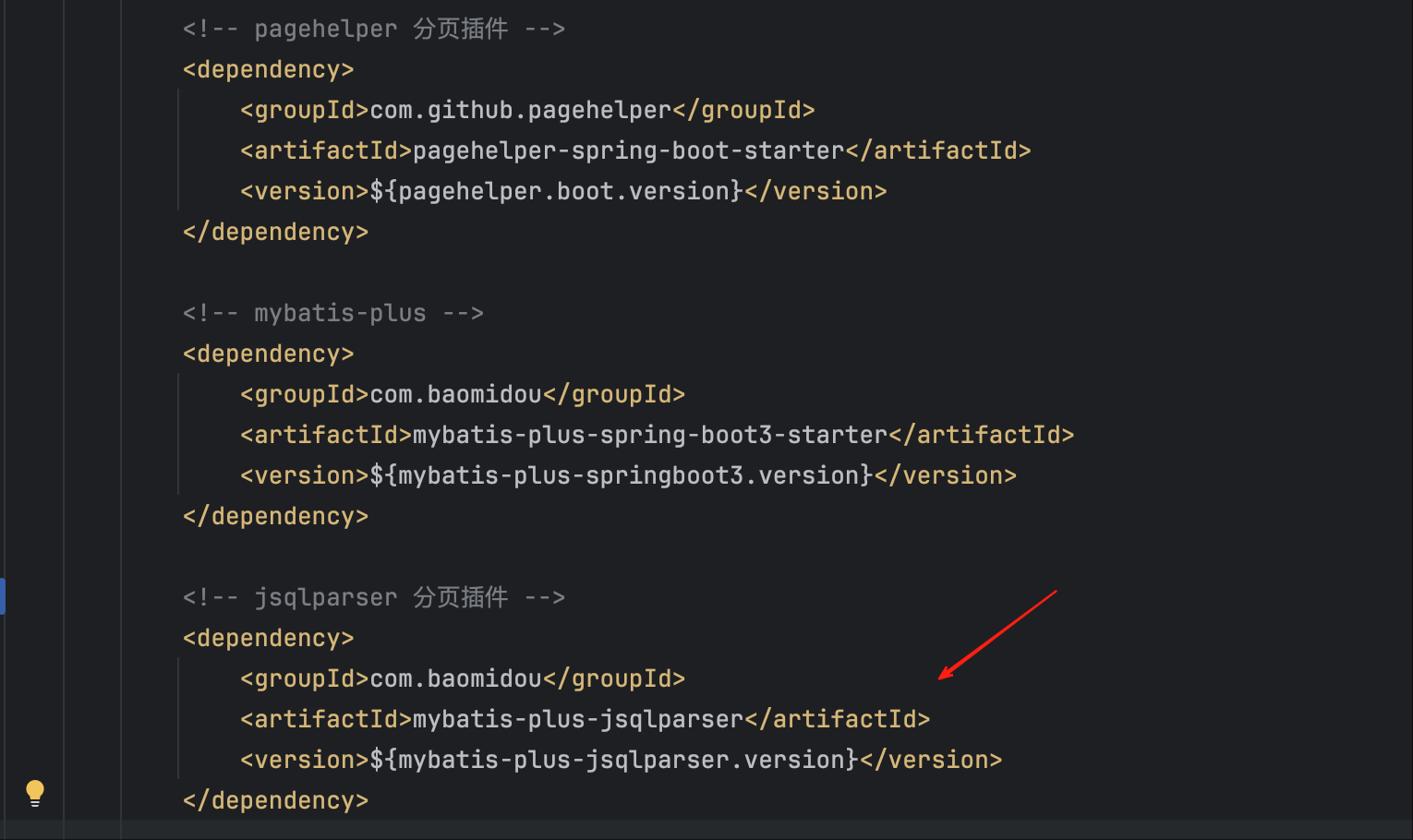Image resolution: width=1413 pixels, height=840 pixels.
Task: Click the closing dependency tag after springboot3 version
Action: pyautogui.click(x=275, y=517)
